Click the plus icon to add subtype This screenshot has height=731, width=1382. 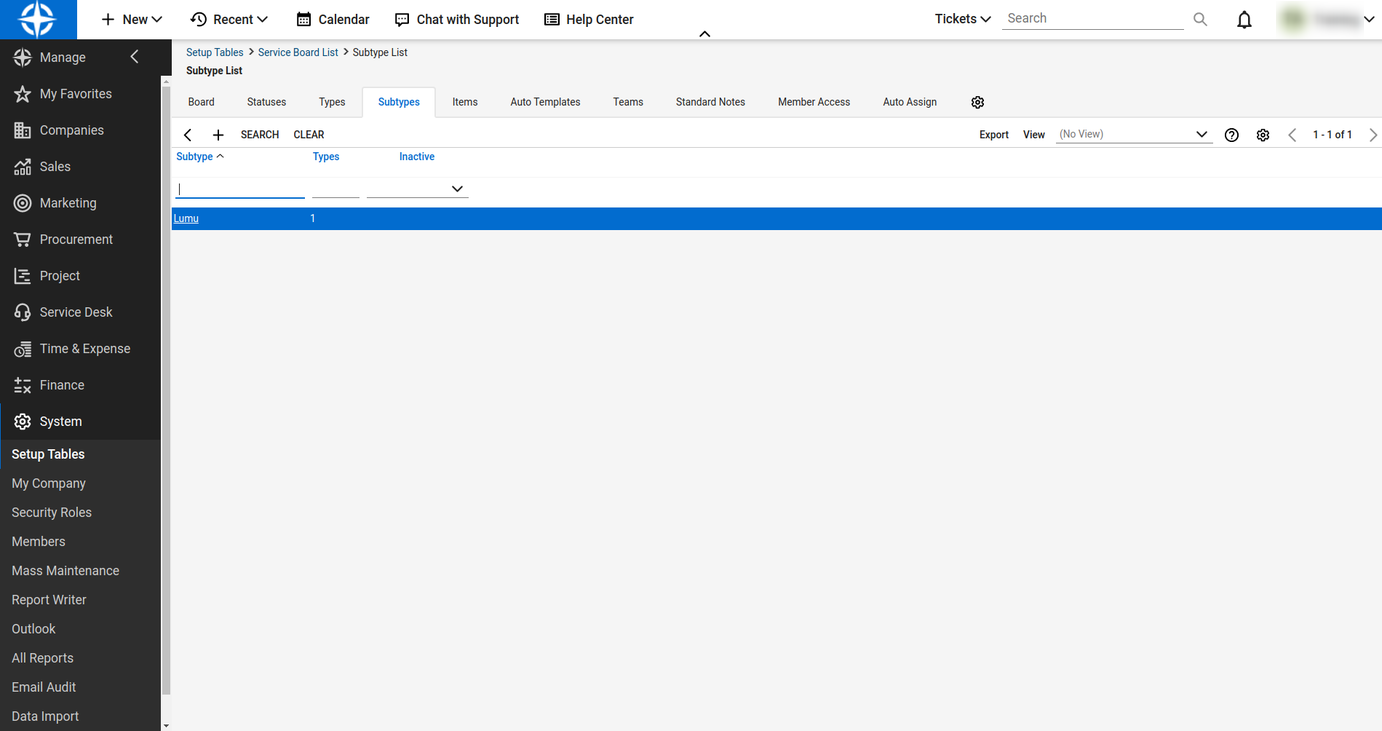[218, 135]
